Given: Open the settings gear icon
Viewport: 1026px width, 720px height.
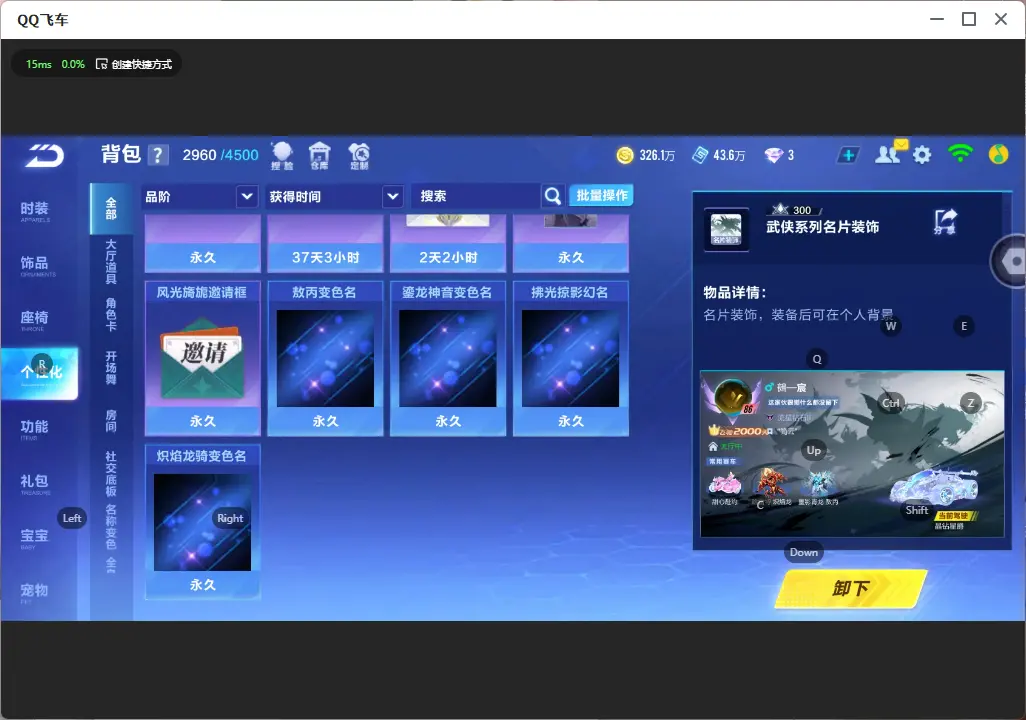Looking at the screenshot, I should 922,155.
